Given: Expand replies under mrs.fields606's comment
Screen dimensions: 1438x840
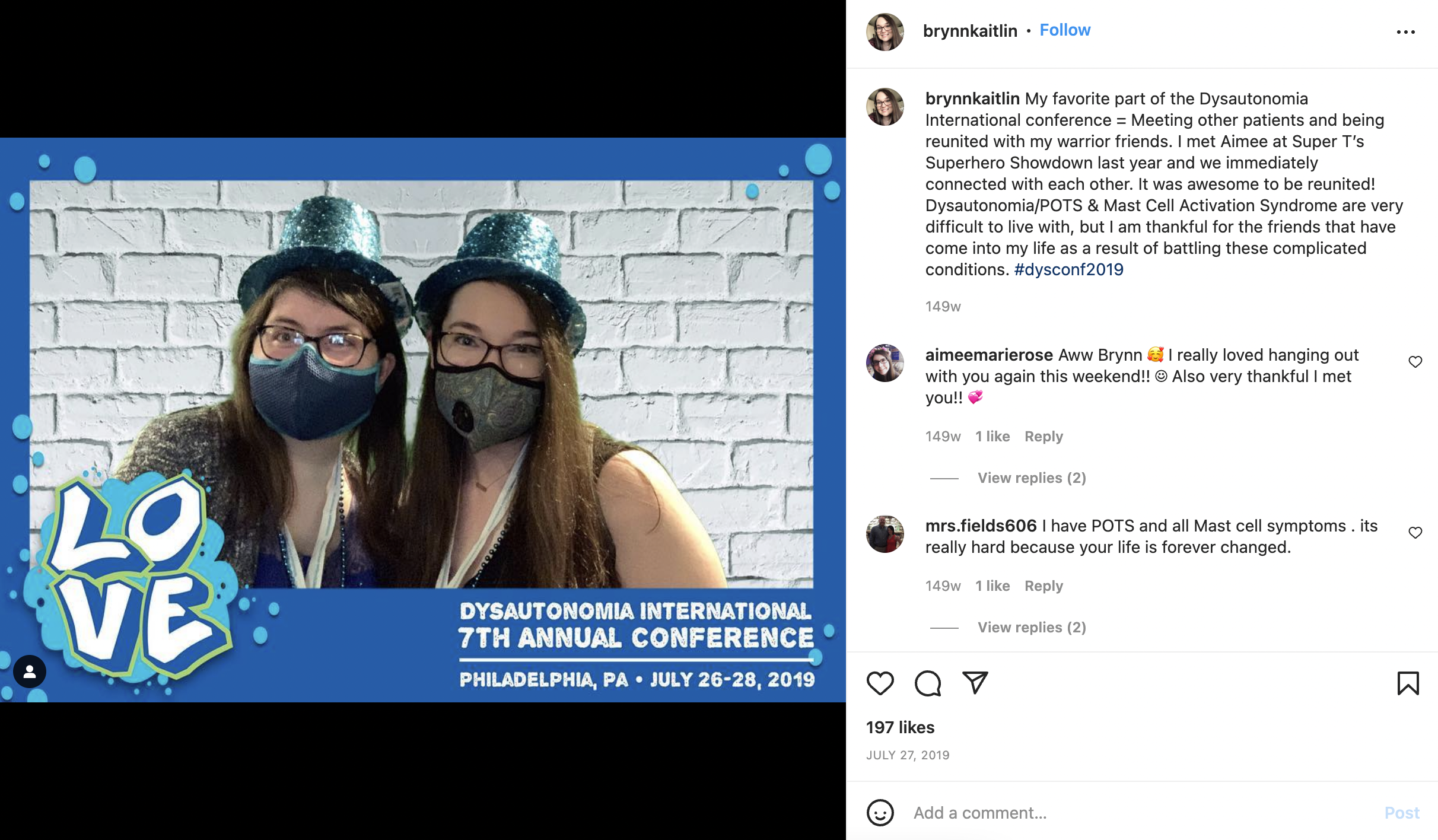Looking at the screenshot, I should [x=1032, y=628].
